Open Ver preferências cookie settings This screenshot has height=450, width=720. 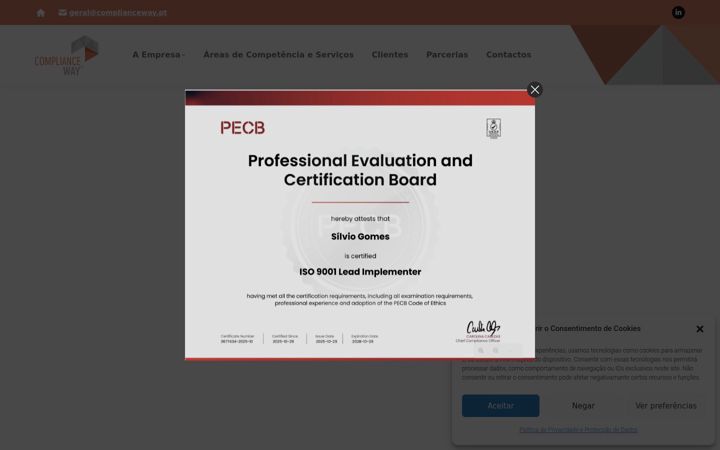pyautogui.click(x=666, y=405)
